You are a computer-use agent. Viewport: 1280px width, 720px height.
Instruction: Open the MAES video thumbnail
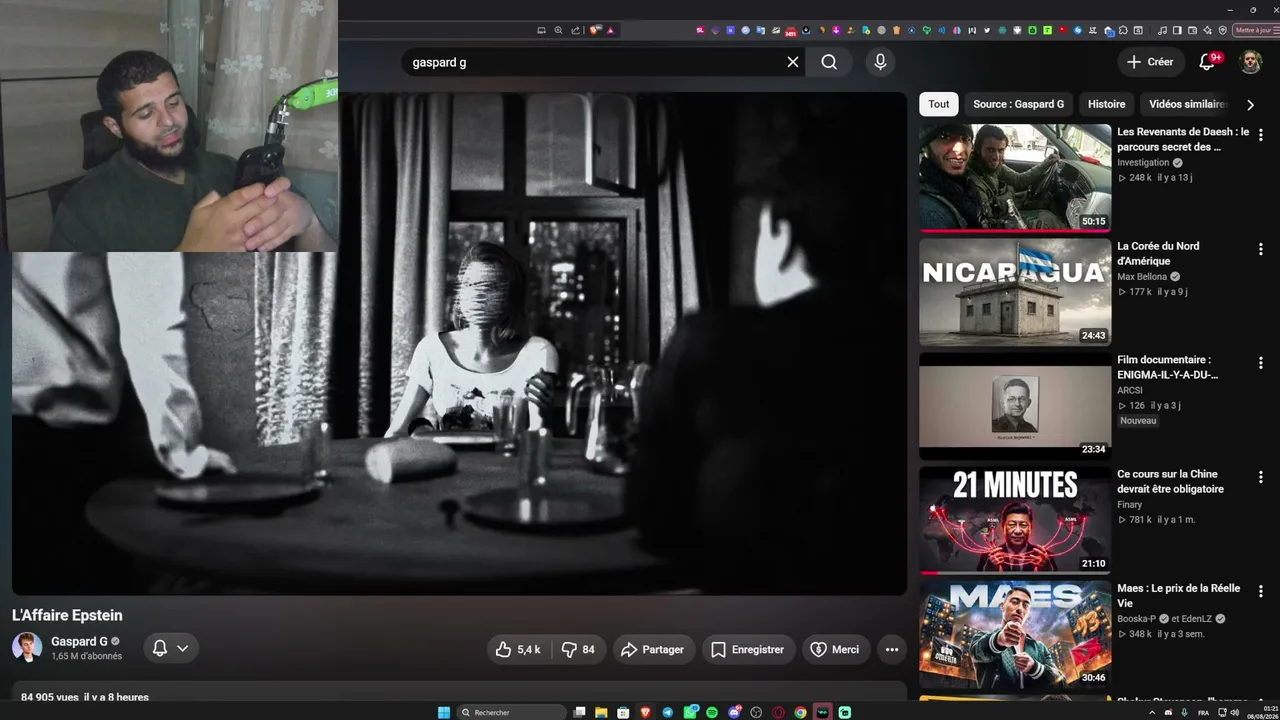click(x=1015, y=634)
